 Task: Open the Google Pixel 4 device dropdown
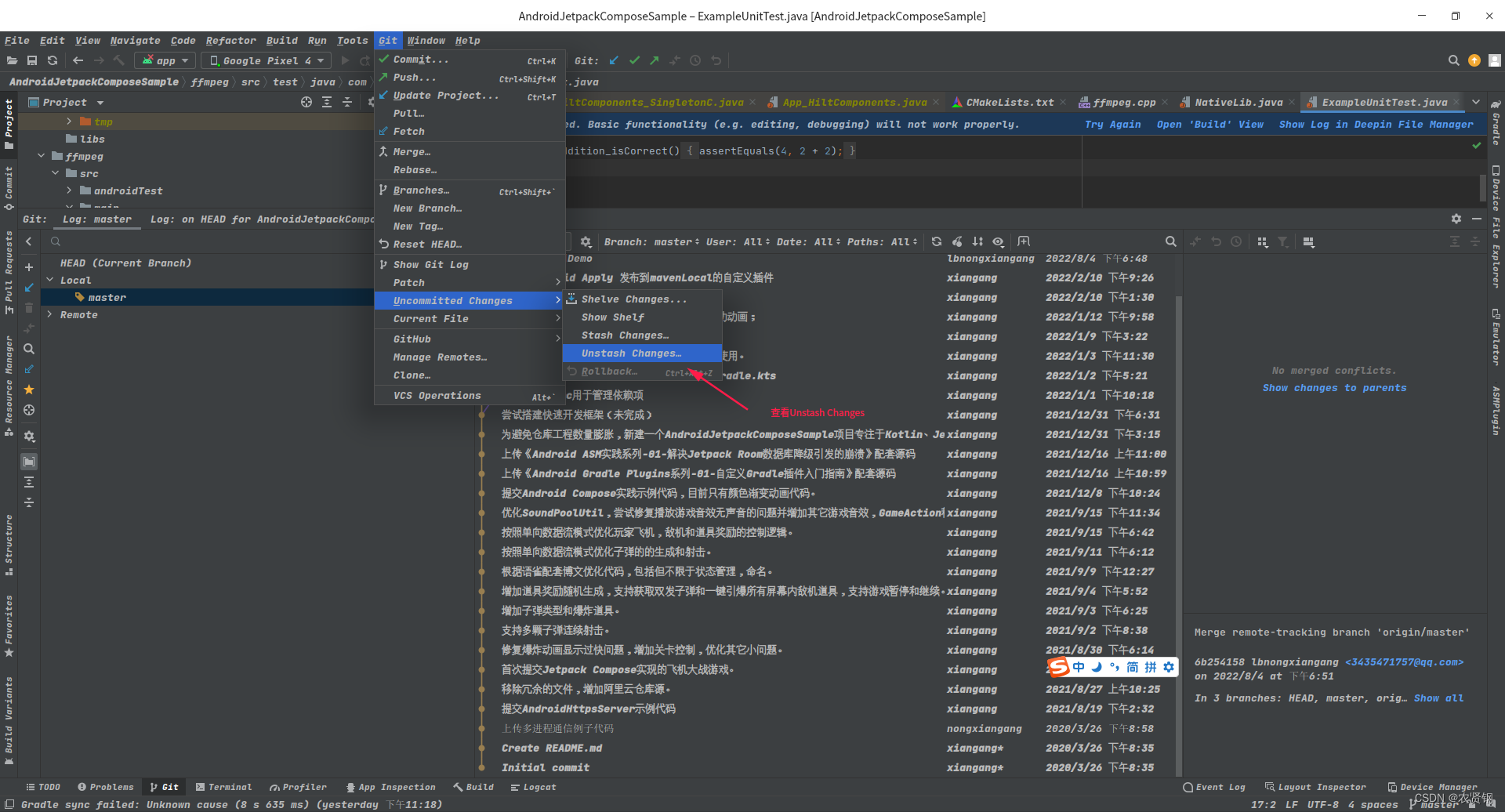[267, 60]
